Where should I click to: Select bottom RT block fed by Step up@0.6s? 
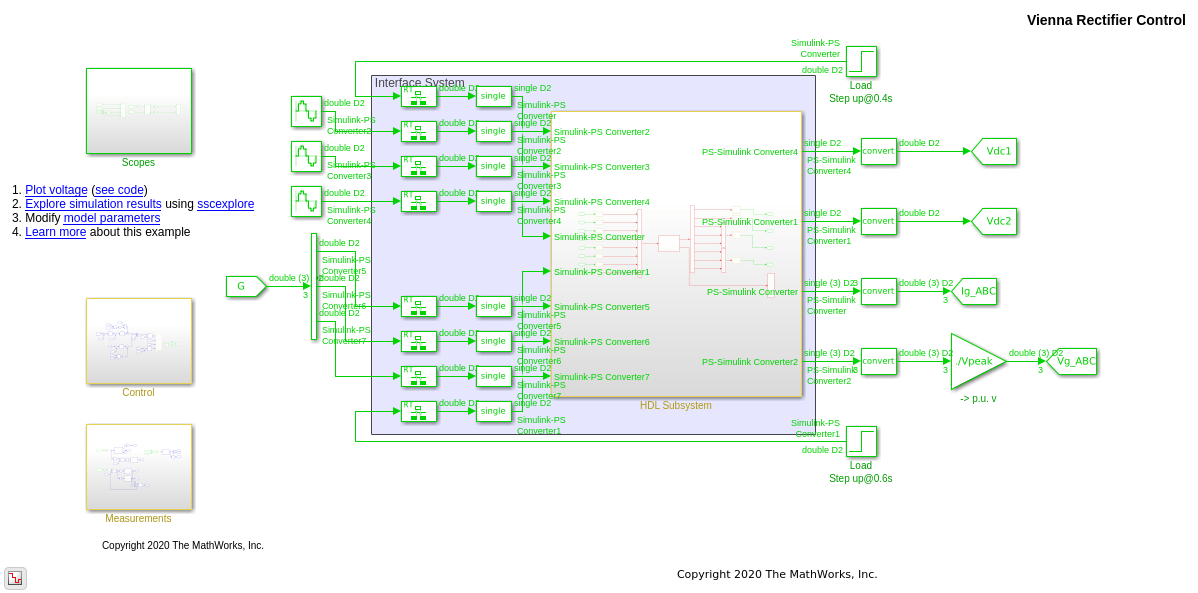(419, 411)
